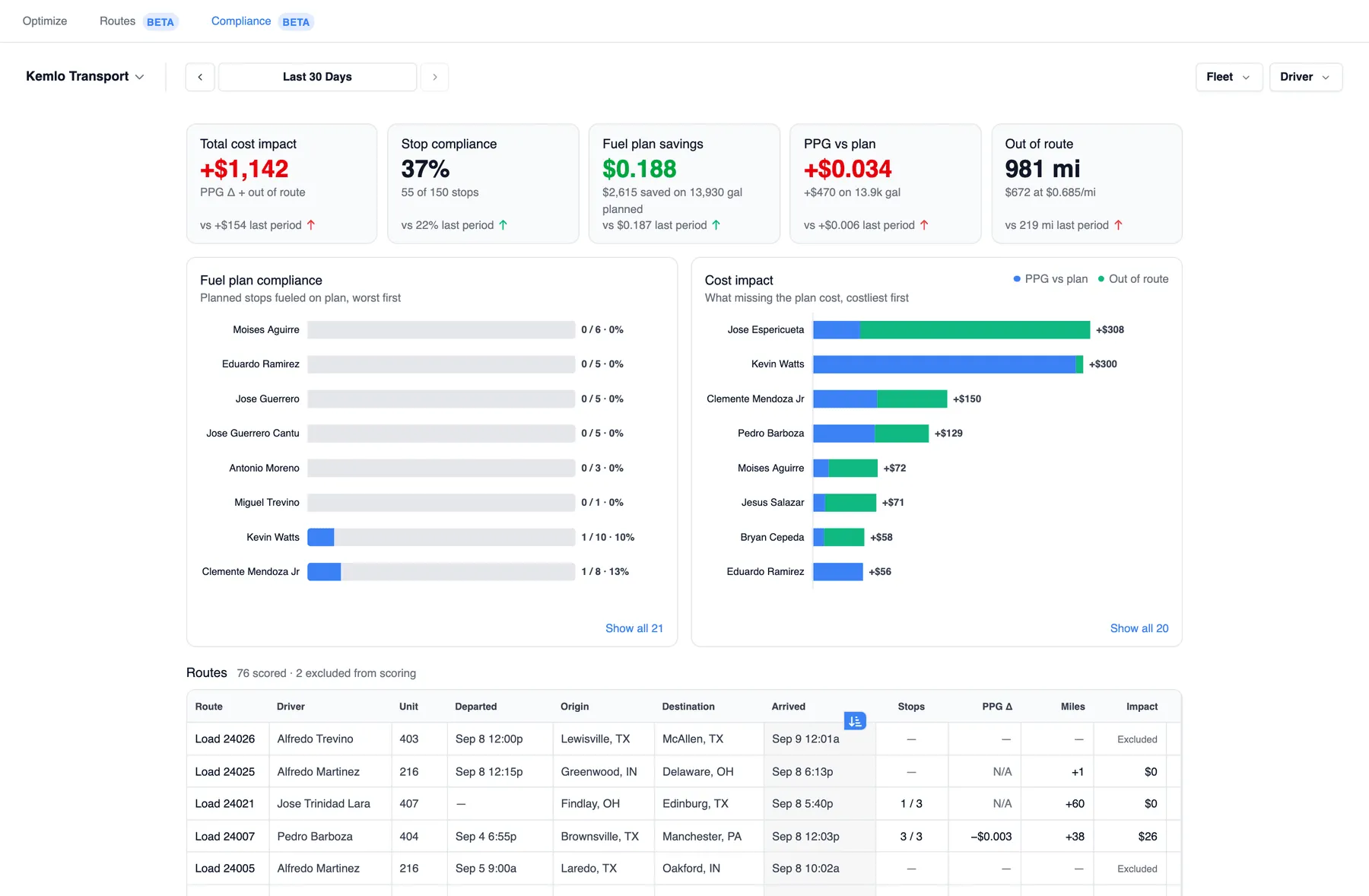Click Jose Espericueta cost impact bar
Screen dimensions: 1369x896
951,330
